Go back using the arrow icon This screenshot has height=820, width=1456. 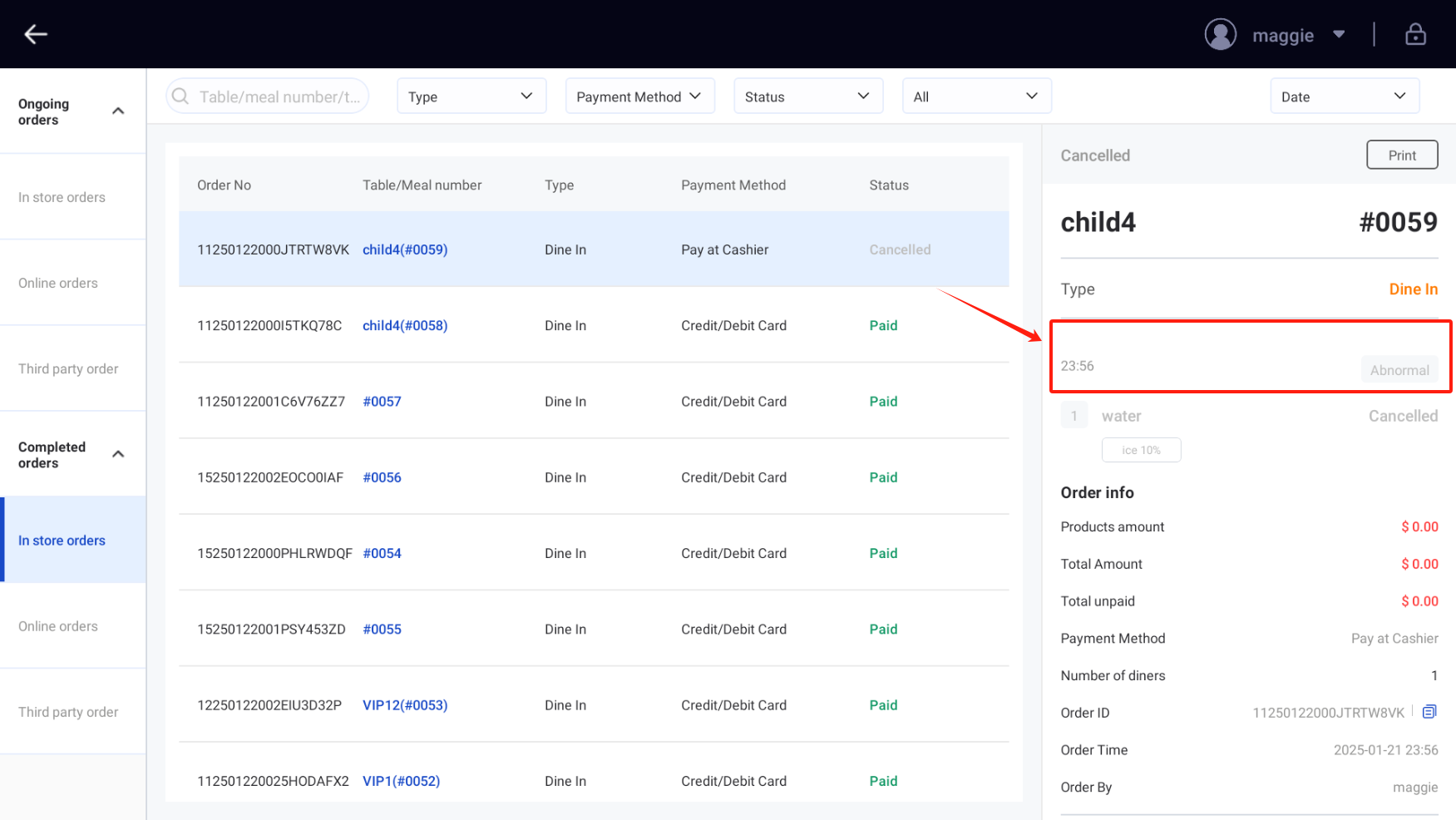tap(36, 34)
